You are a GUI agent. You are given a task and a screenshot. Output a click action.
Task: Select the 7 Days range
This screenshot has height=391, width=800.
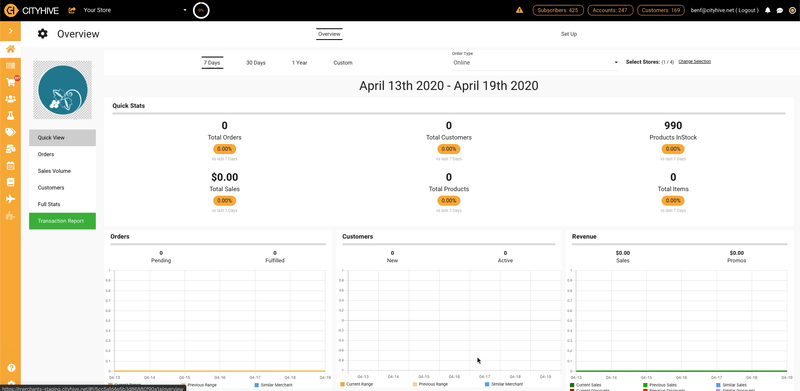(212, 63)
